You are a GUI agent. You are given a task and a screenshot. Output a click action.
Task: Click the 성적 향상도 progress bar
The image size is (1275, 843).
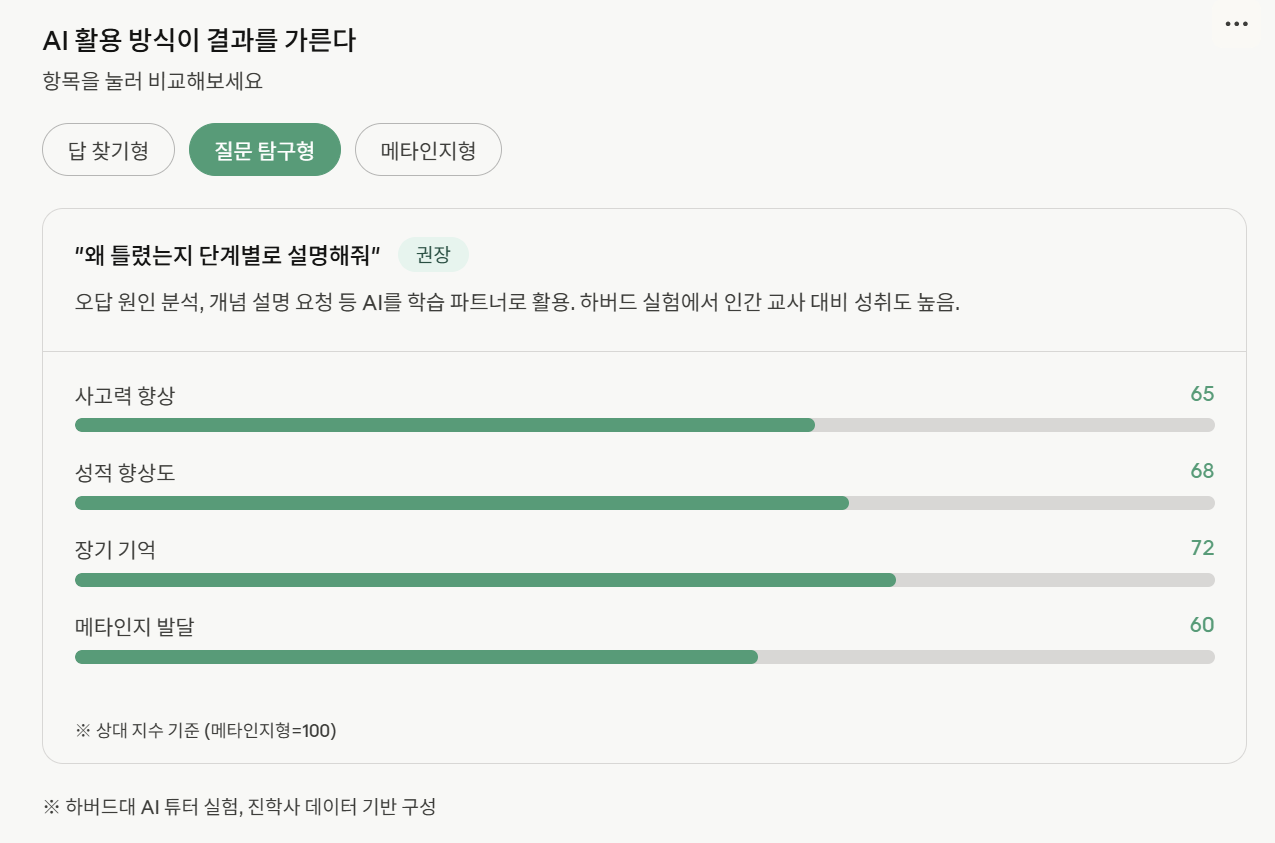pos(645,502)
